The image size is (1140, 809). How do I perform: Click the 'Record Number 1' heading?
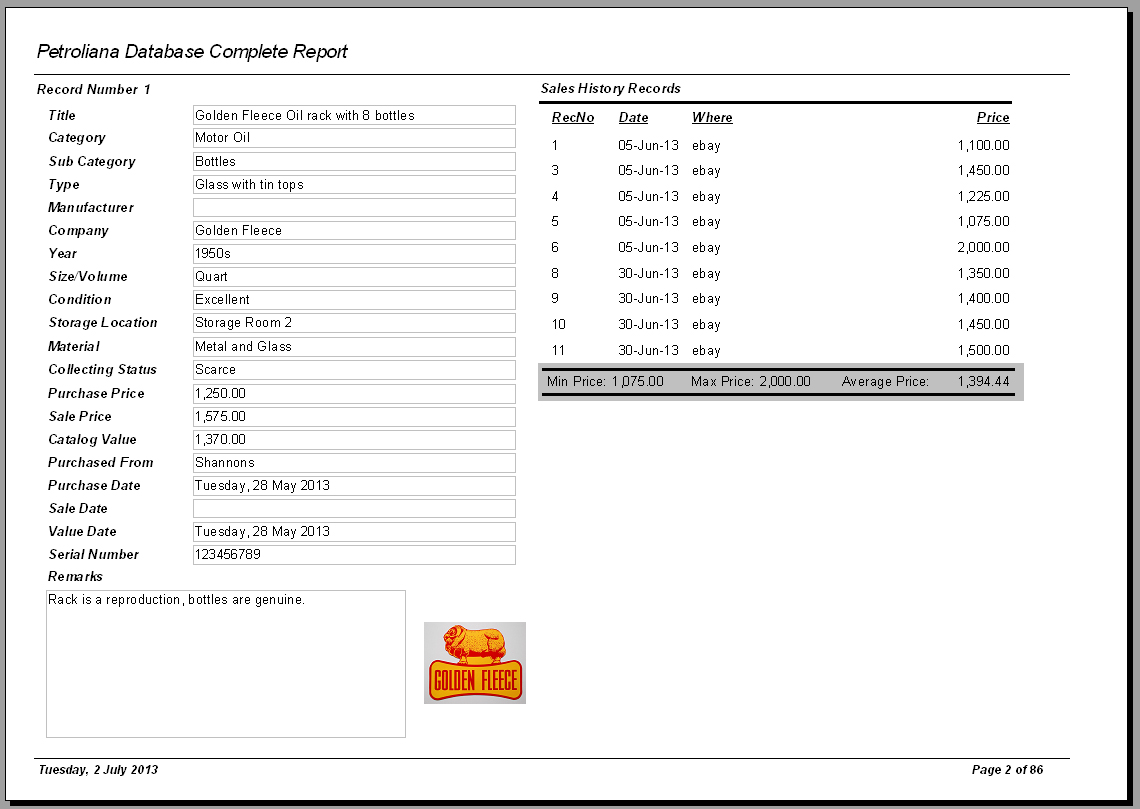point(94,89)
